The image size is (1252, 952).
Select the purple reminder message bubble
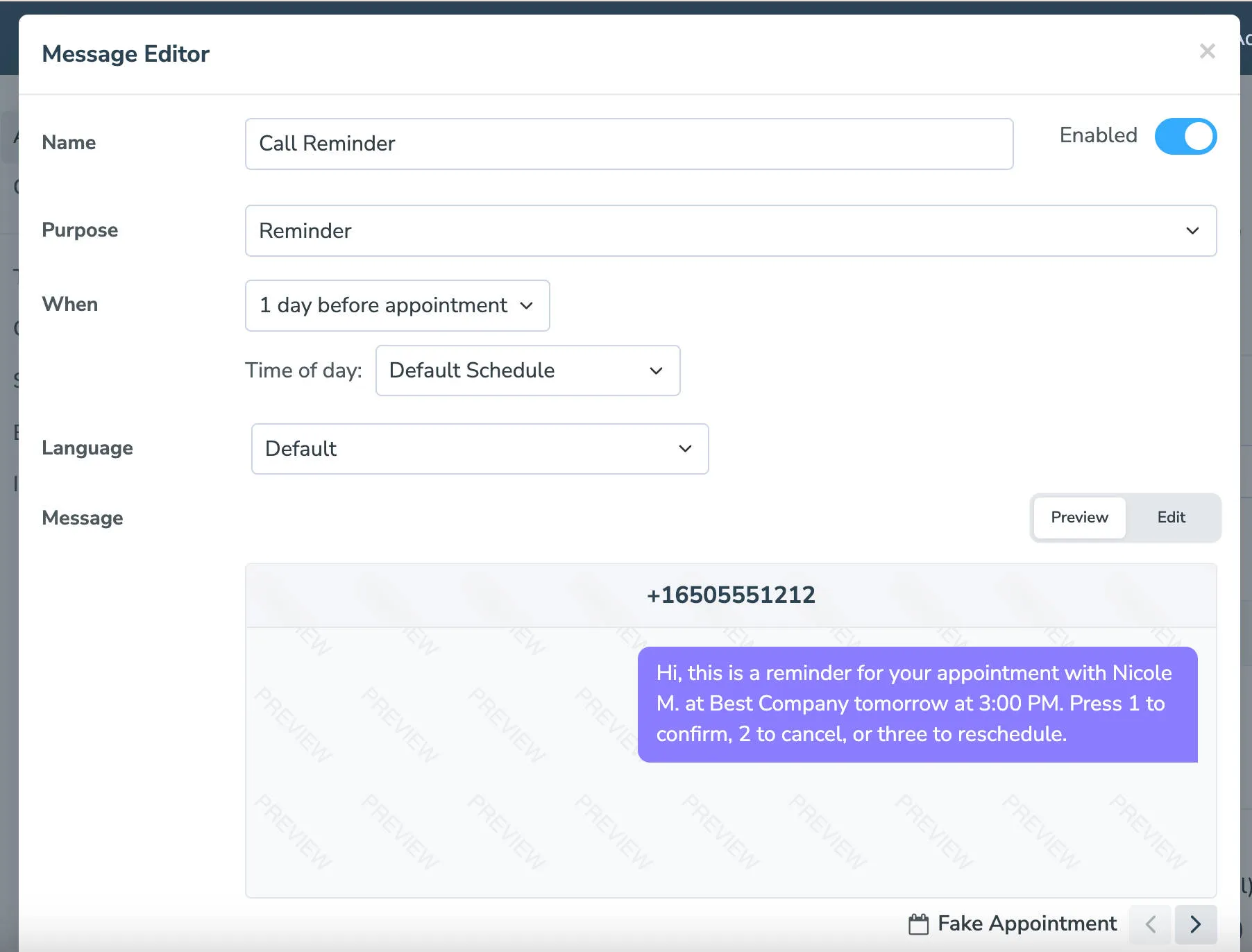(x=917, y=703)
